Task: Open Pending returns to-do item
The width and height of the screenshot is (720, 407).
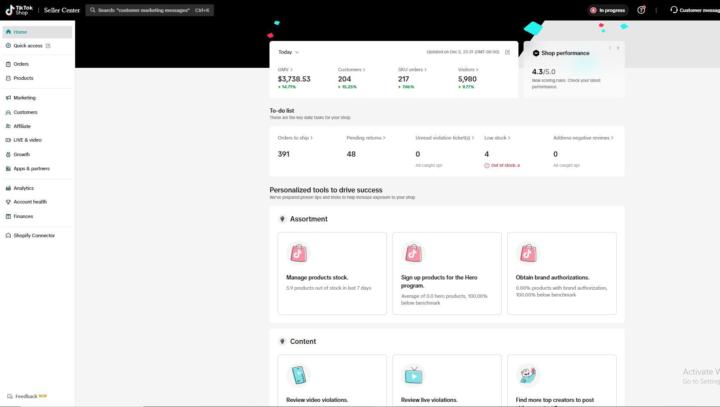Action: (366, 138)
